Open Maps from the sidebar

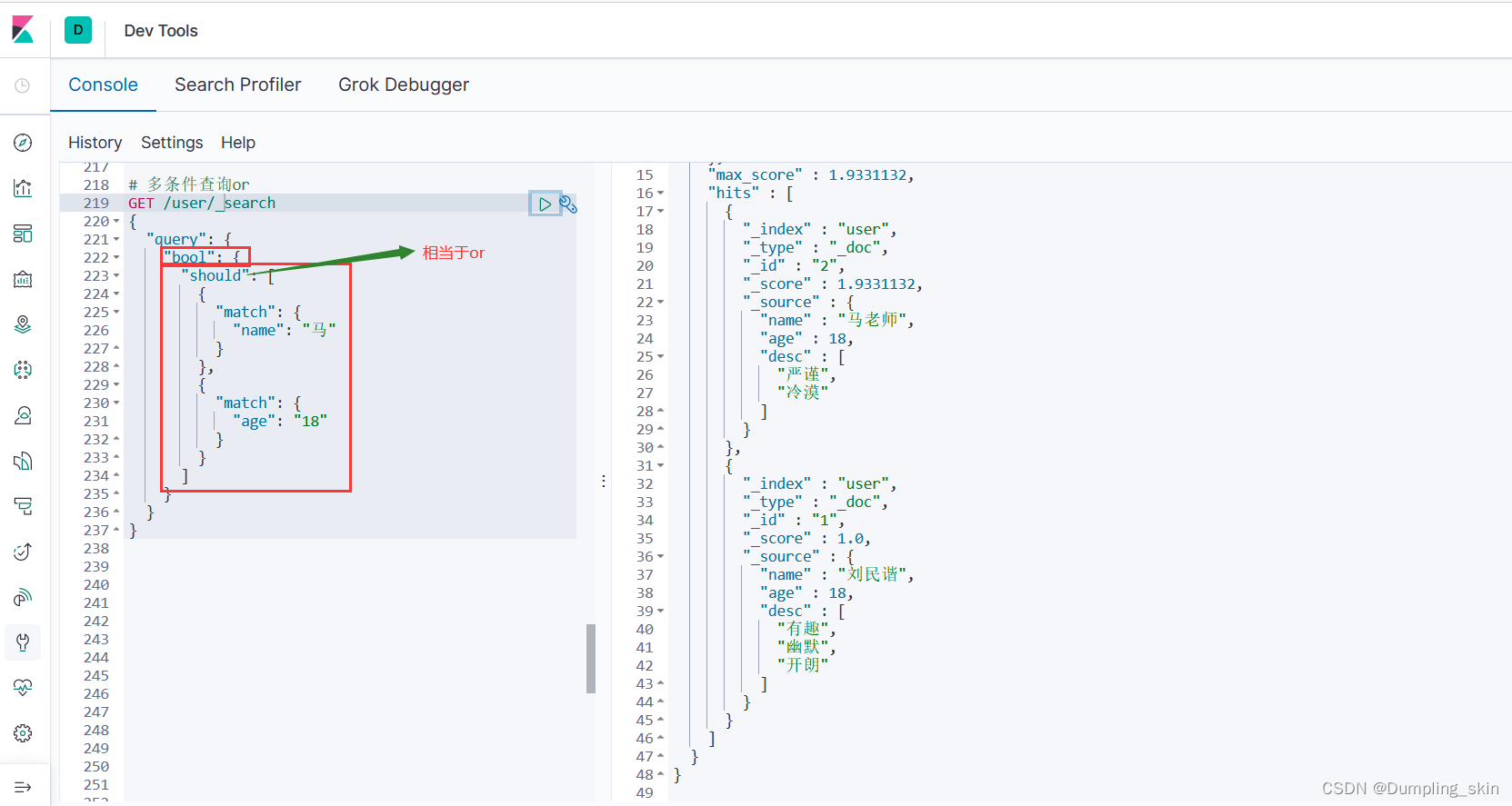(23, 324)
